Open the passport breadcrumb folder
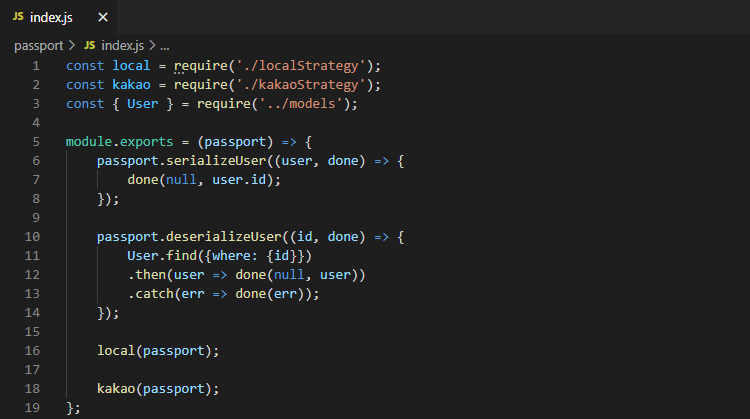 38,46
